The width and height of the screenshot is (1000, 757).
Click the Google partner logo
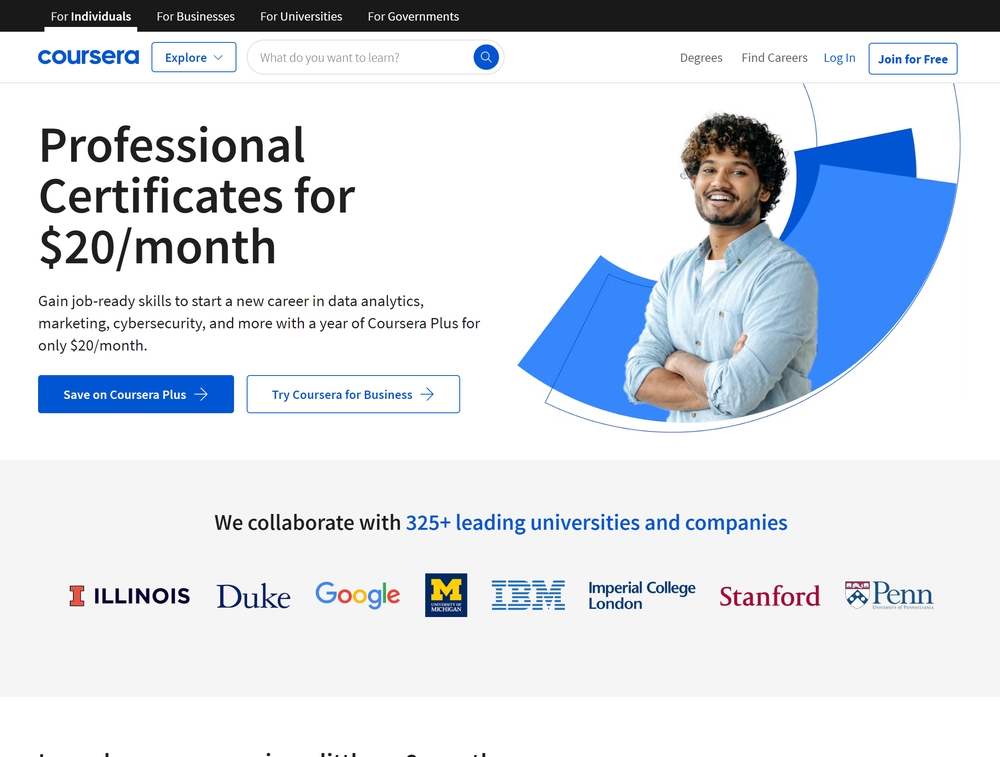point(357,594)
